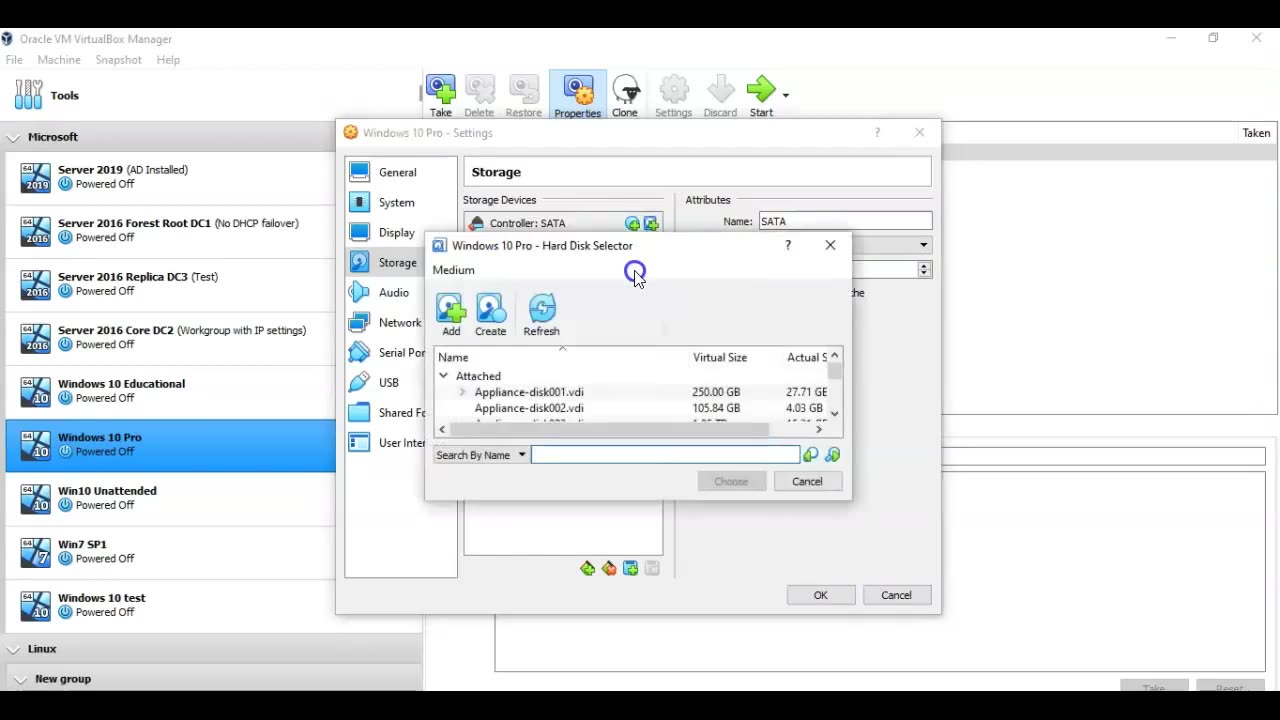Click controller Name field containing SATA
Screen dimensions: 1280x720
click(x=845, y=221)
